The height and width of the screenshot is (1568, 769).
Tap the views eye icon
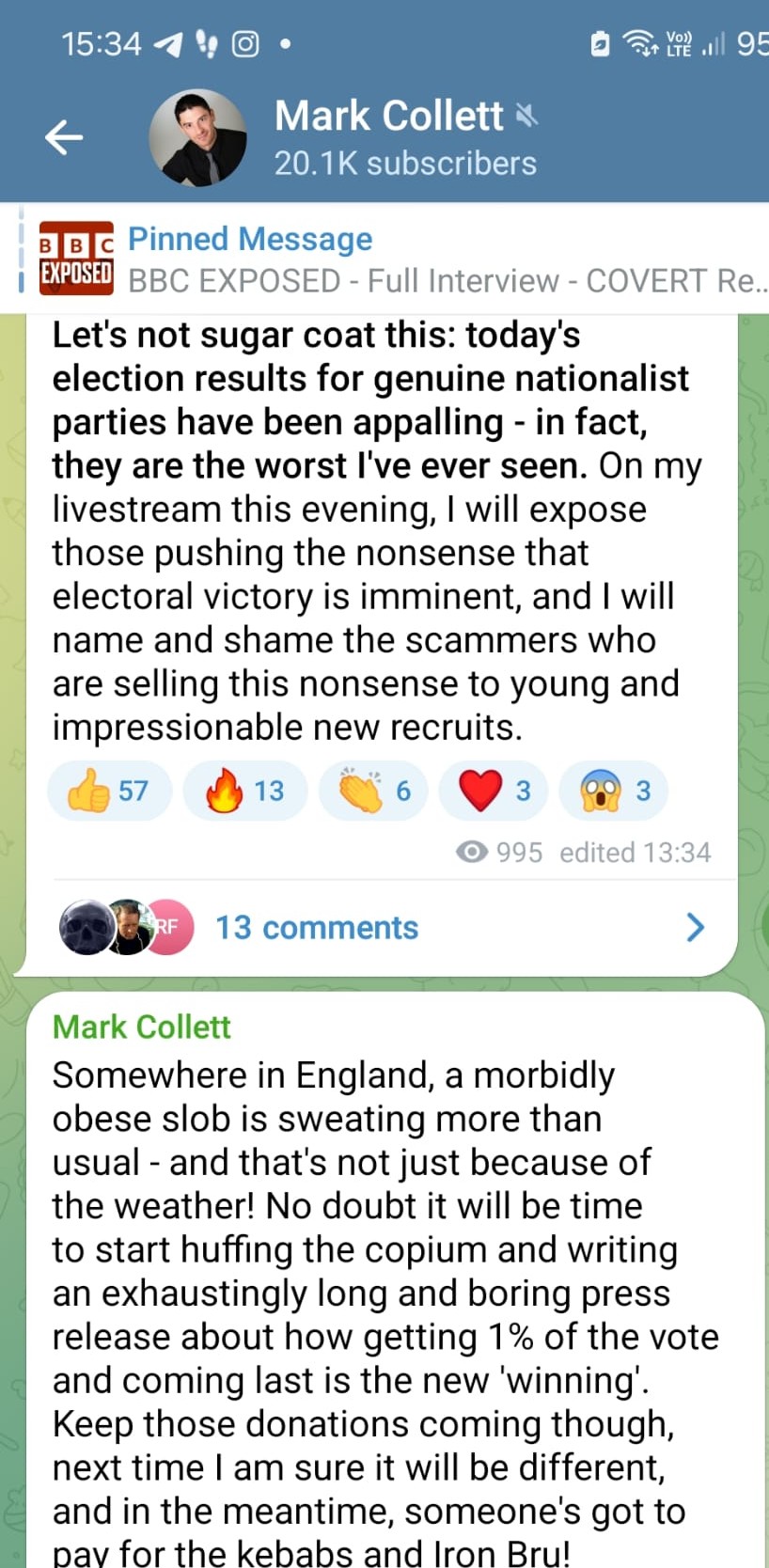(x=471, y=852)
